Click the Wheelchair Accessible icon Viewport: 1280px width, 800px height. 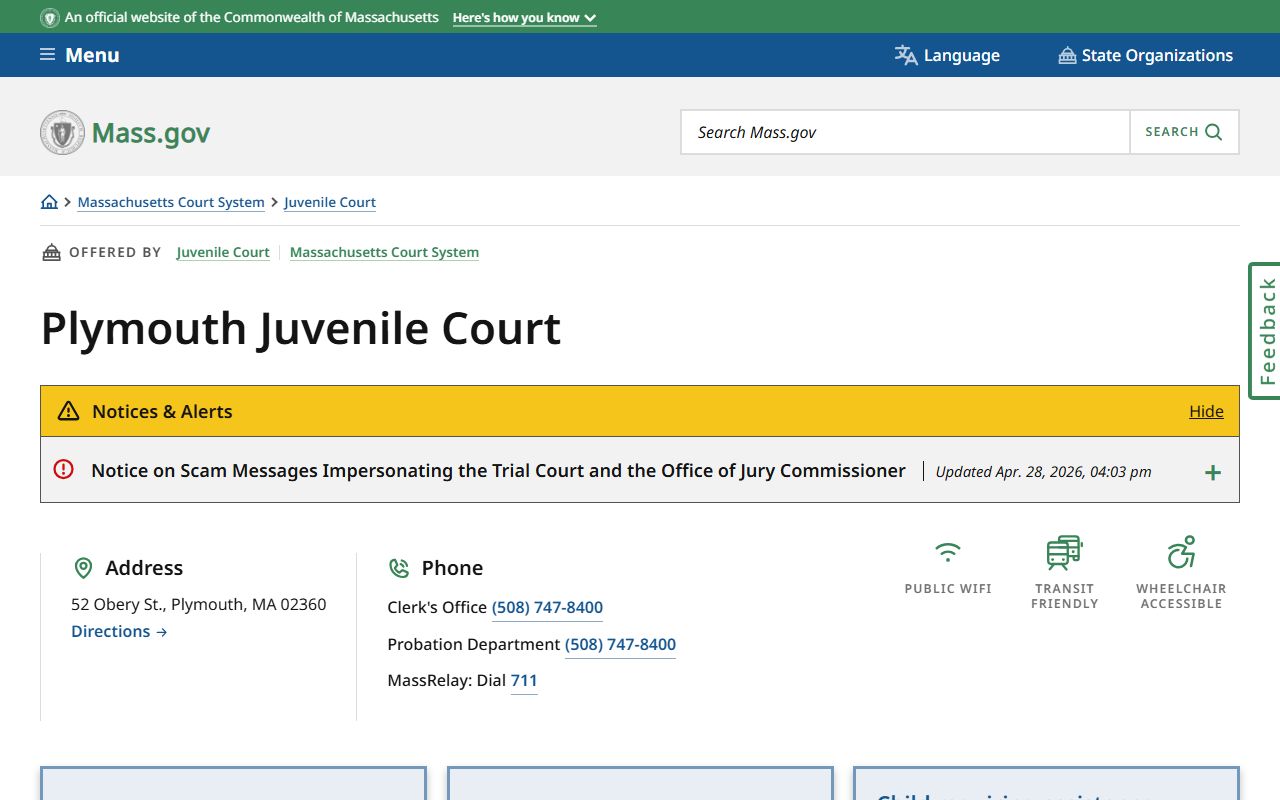(x=1181, y=552)
